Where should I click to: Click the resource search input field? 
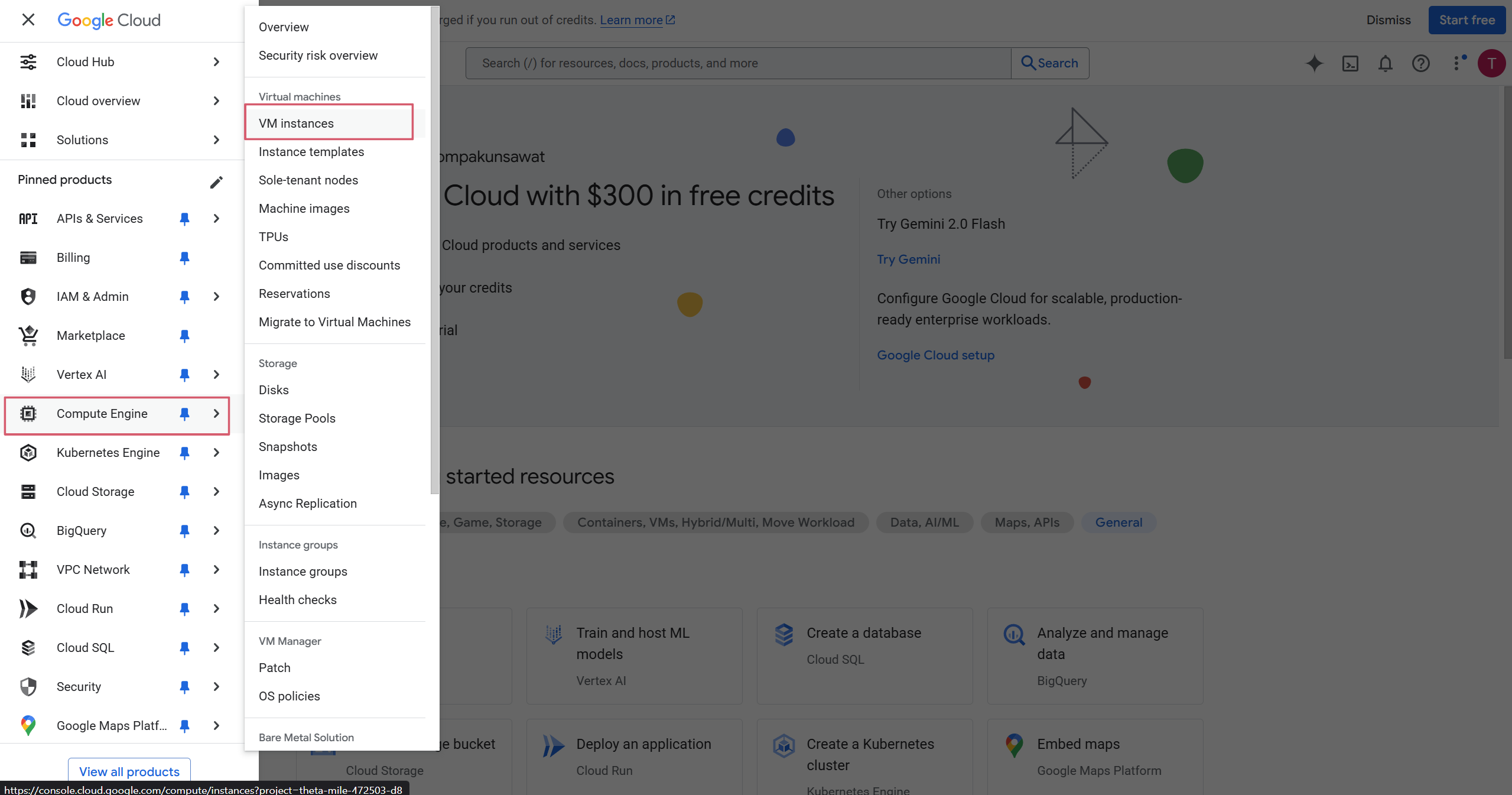coord(737,63)
